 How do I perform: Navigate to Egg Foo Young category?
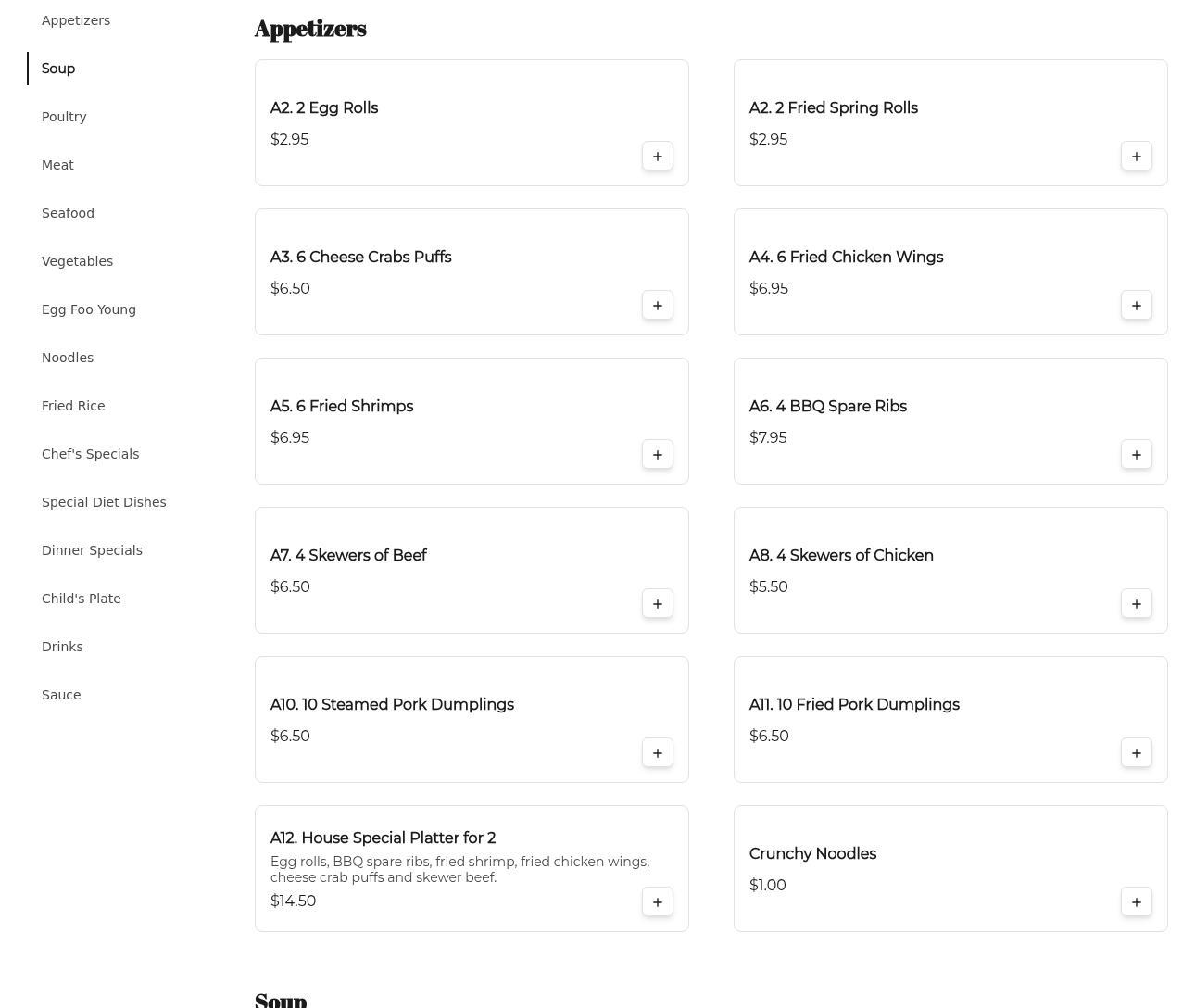[x=88, y=309]
